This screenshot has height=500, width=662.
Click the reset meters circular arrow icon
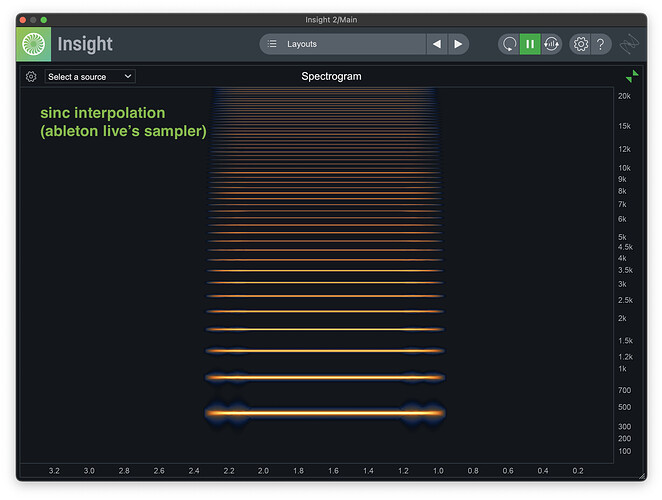tap(509, 44)
